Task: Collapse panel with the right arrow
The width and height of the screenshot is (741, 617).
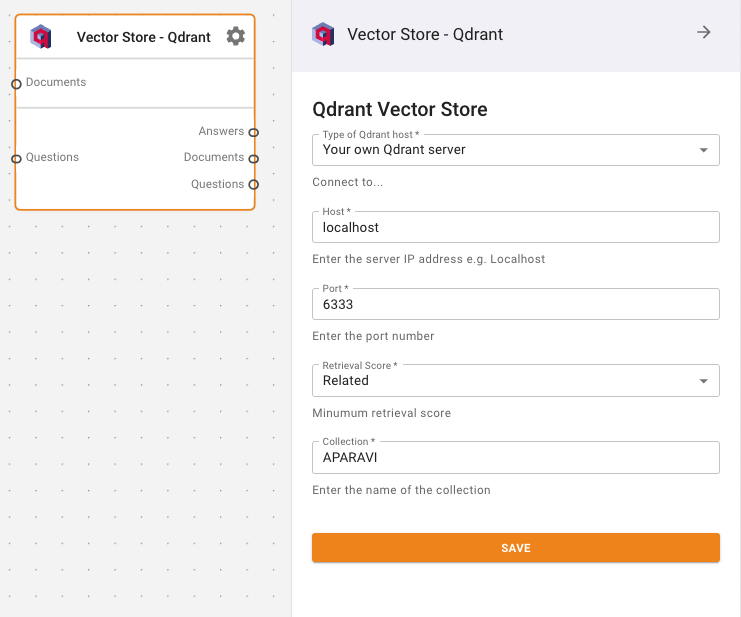Action: click(704, 33)
